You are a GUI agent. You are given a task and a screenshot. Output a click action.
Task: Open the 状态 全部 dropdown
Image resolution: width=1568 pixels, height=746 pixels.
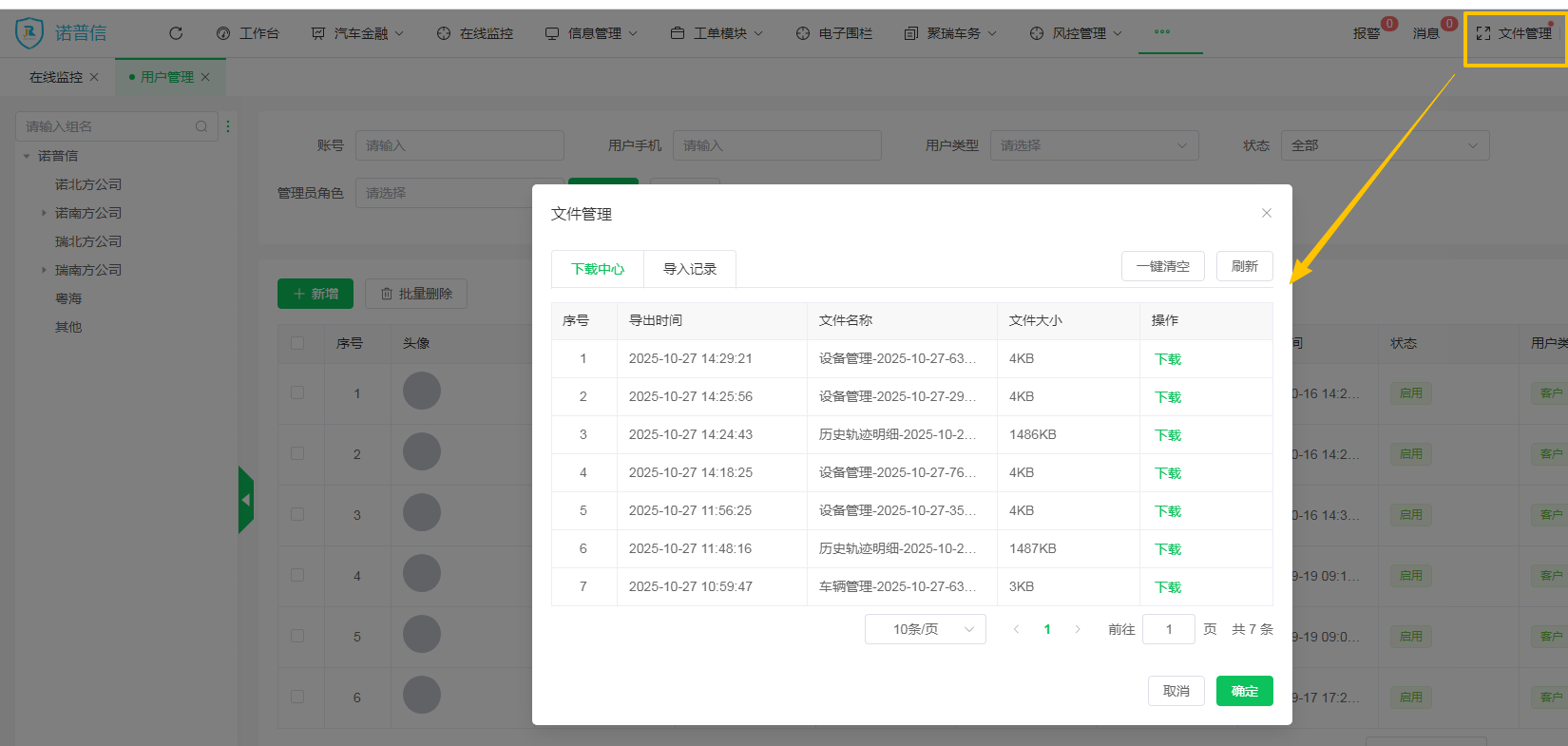1384,145
